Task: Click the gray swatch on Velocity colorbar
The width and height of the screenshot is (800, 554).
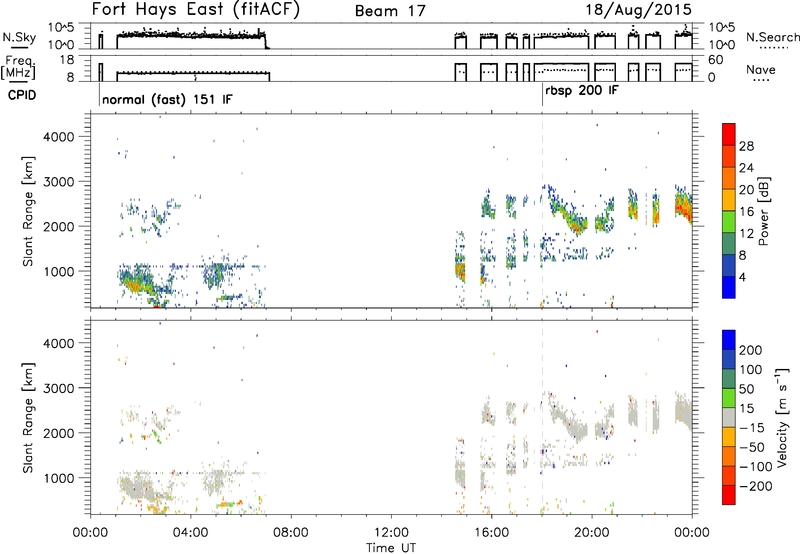Action: tap(729, 418)
